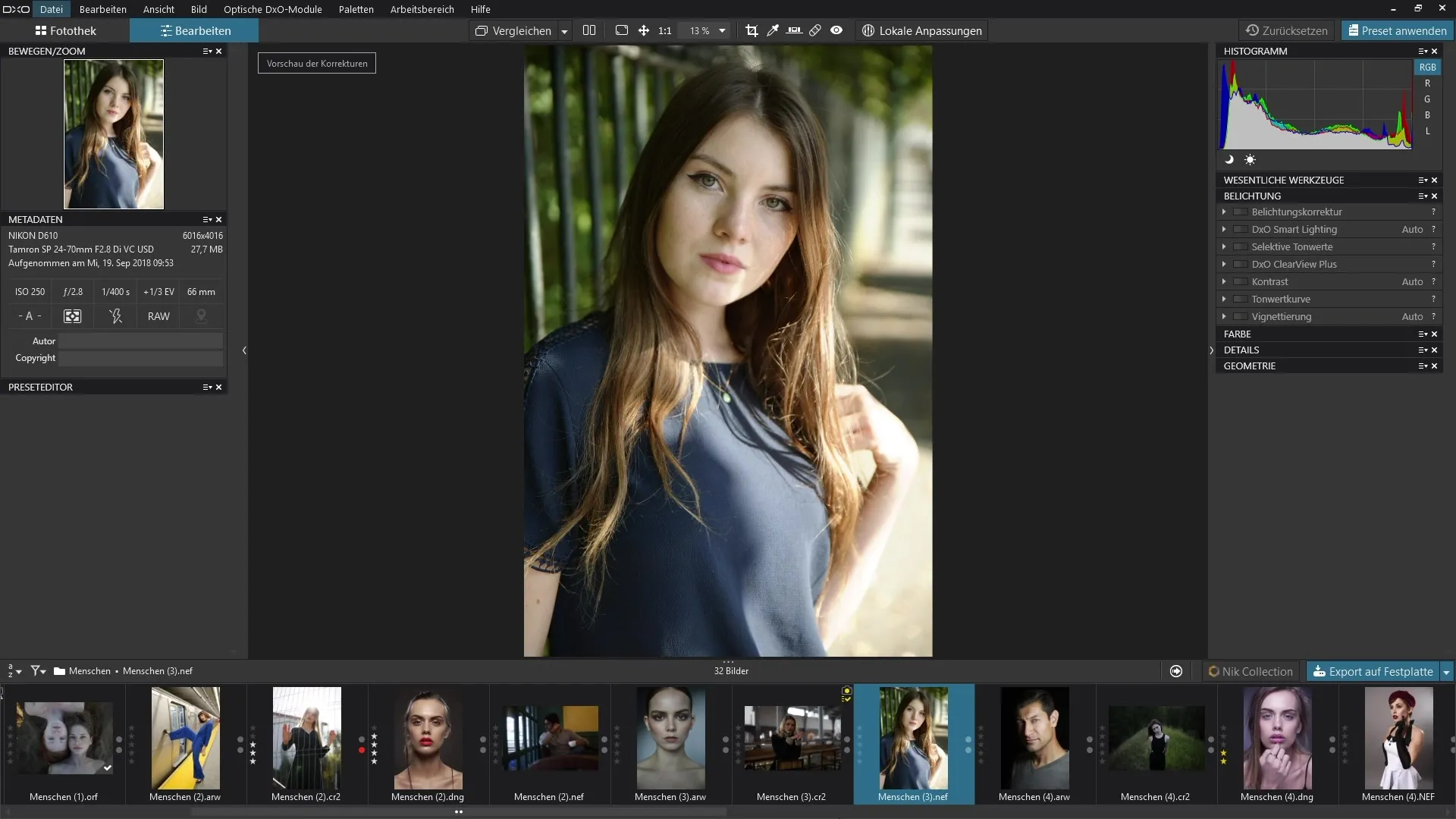Open help for Belichtungskorrektur

pyautogui.click(x=1433, y=212)
